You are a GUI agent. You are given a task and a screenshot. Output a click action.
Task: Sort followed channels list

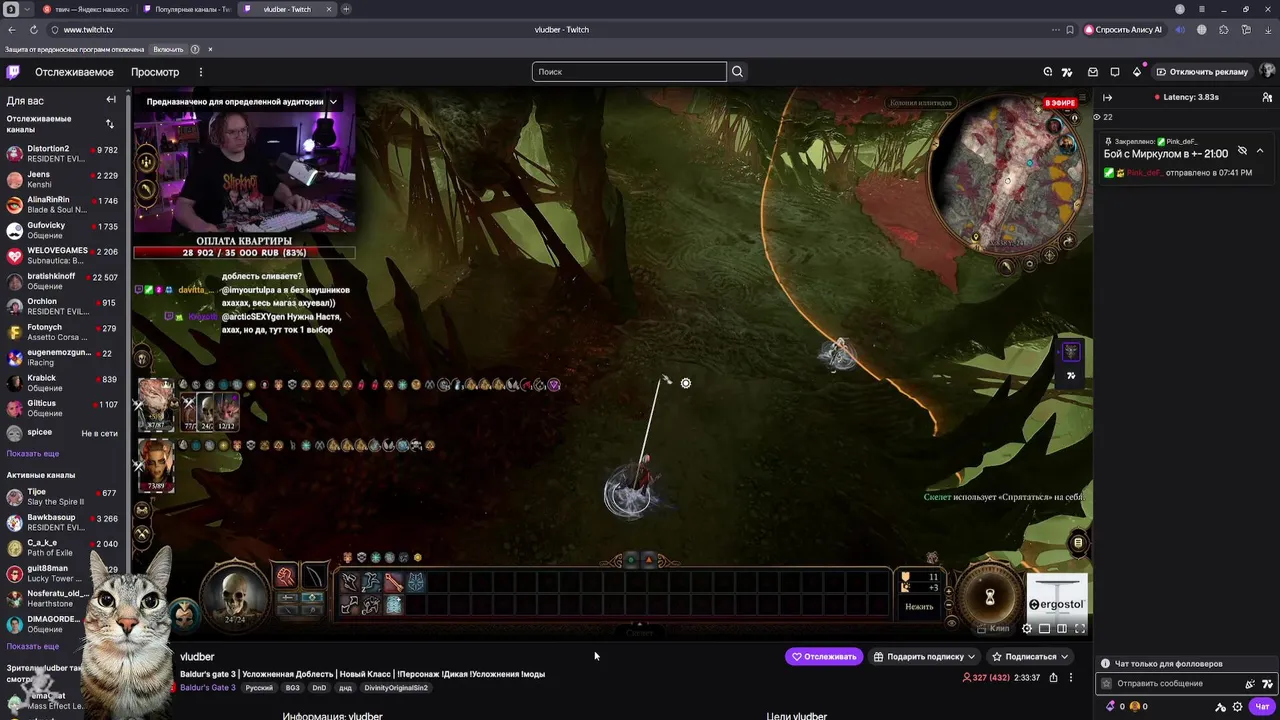point(110,124)
